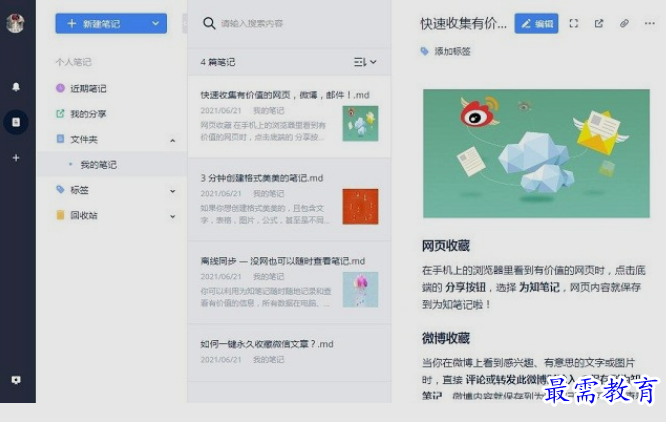Click the blue 标签 tag icon
Viewport: 666px width, 422px height.
(x=60, y=189)
